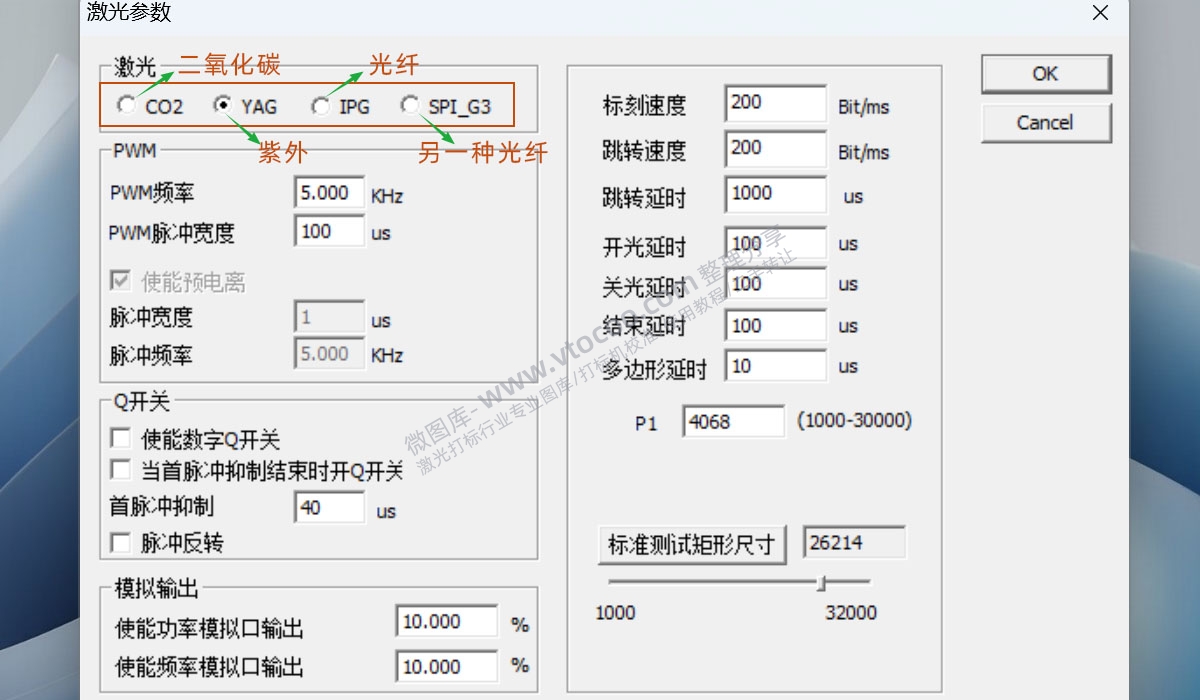Enable the 使能数字Q开关 checkbox
The height and width of the screenshot is (700, 1200).
120,437
